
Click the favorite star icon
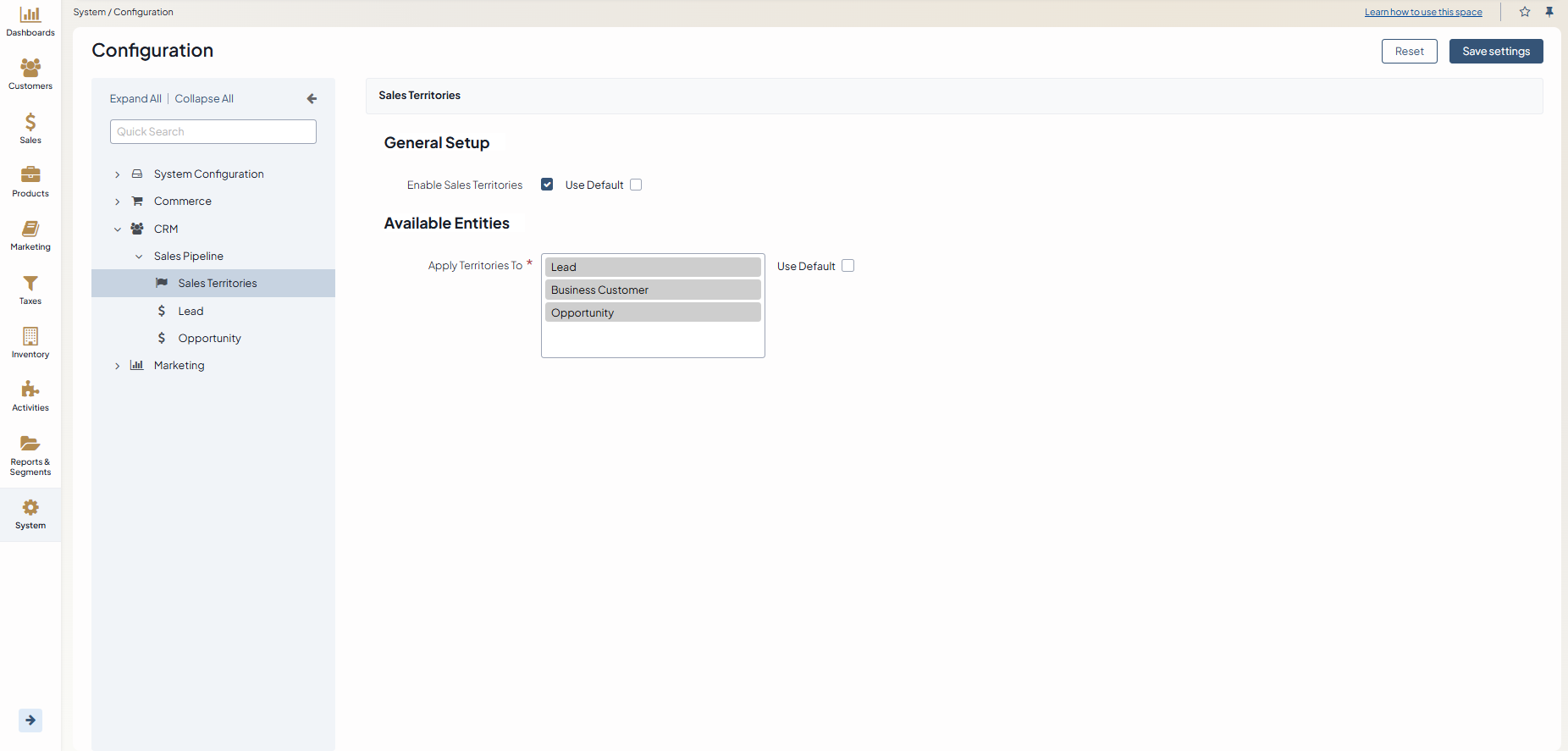click(1525, 12)
